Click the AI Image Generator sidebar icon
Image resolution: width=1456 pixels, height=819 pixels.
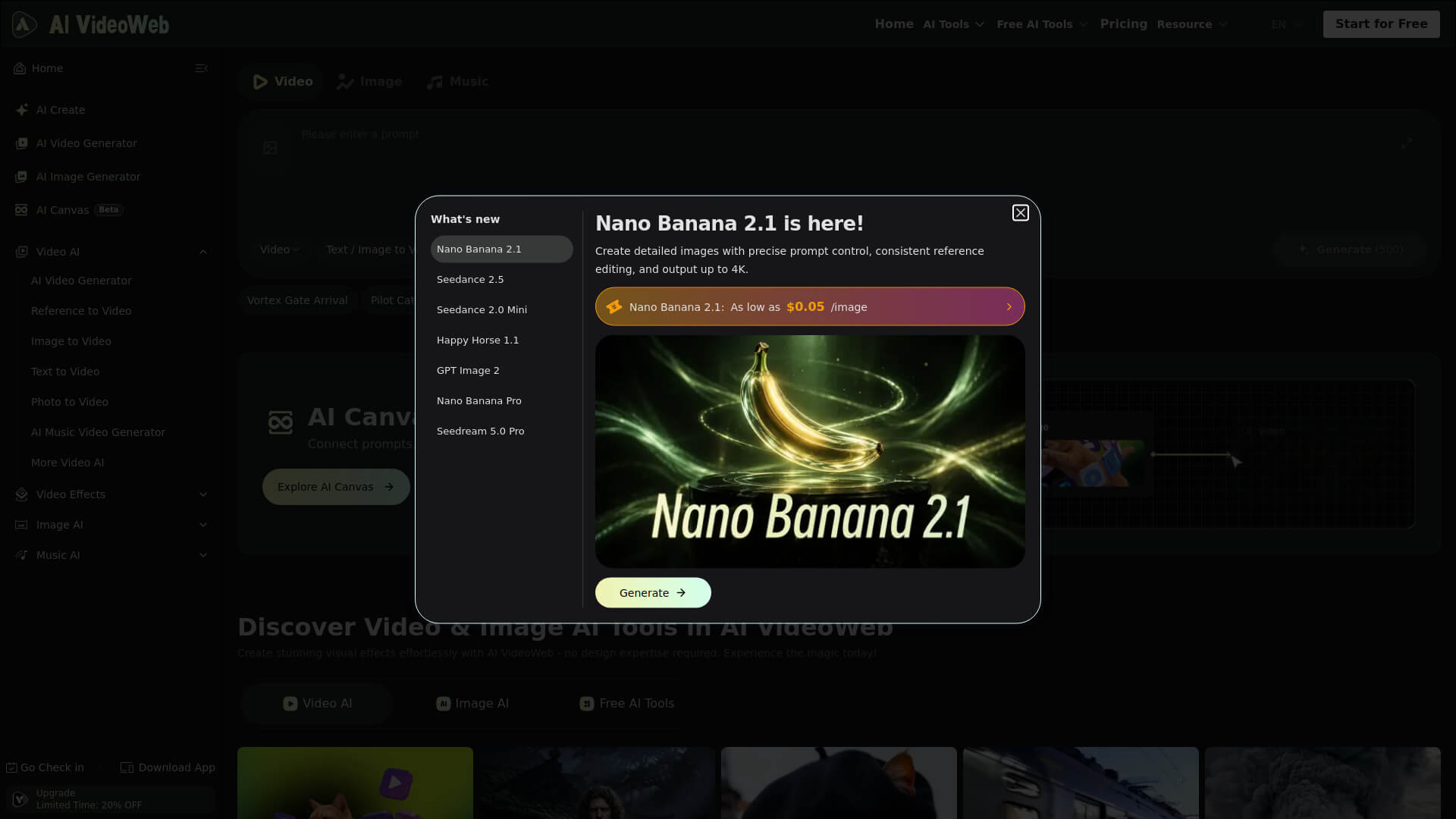click(x=22, y=177)
